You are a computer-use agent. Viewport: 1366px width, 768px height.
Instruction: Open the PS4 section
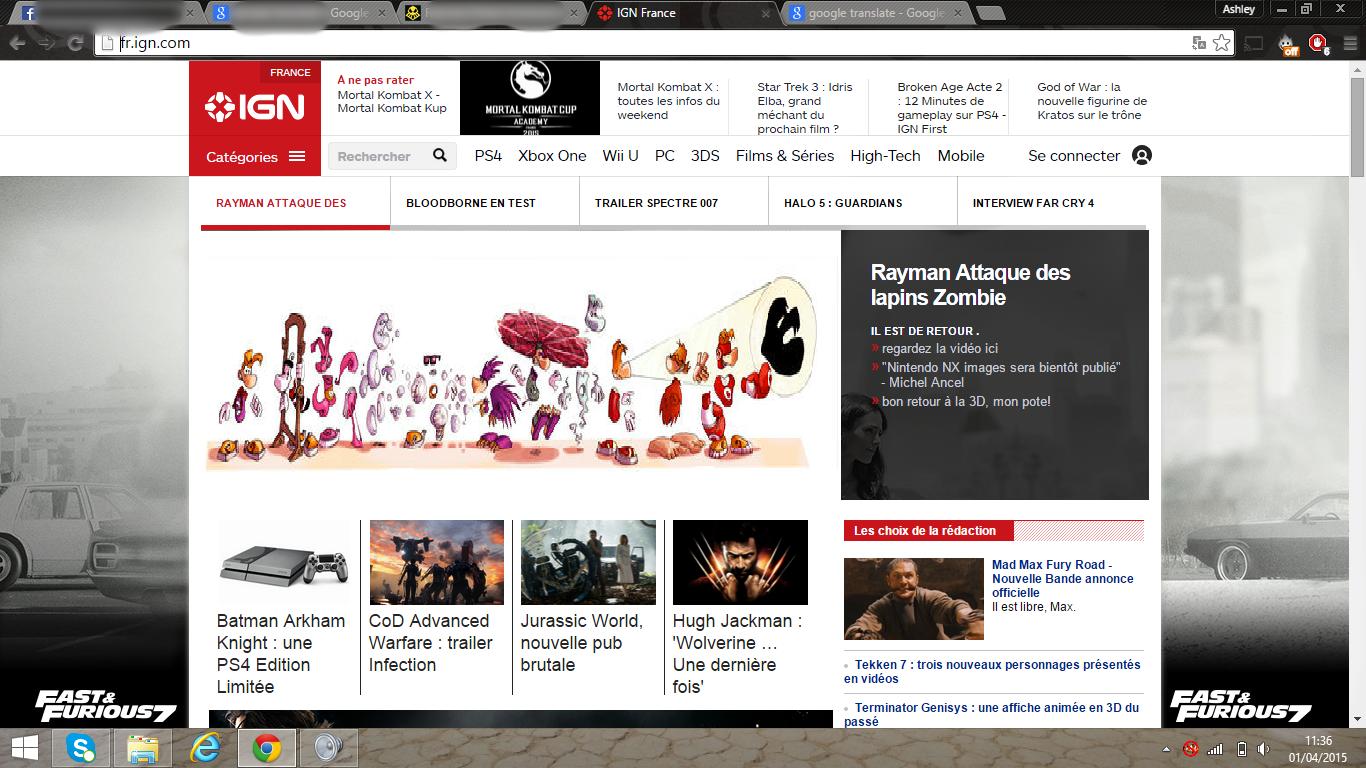pyautogui.click(x=488, y=156)
